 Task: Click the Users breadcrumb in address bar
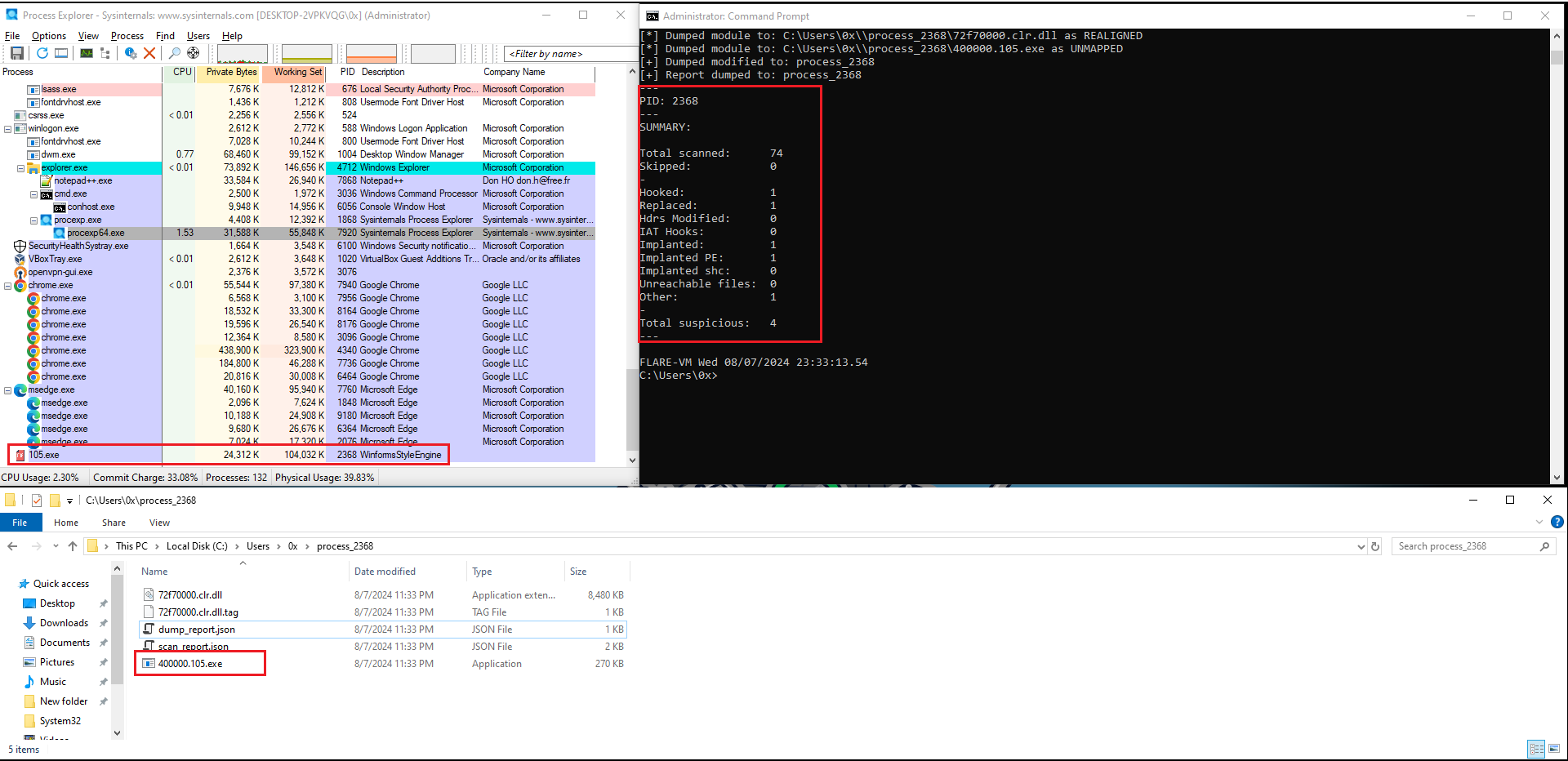258,546
